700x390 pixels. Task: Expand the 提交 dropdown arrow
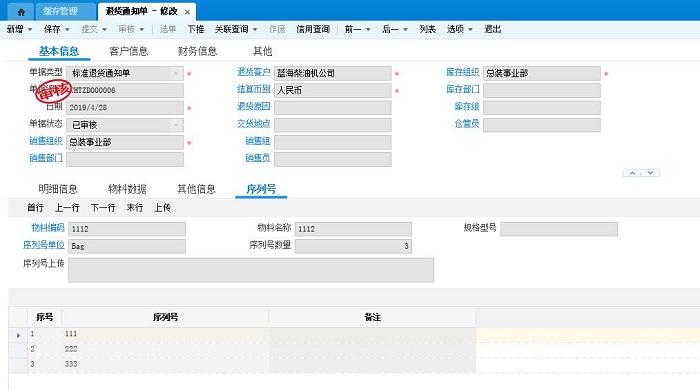pos(104,29)
